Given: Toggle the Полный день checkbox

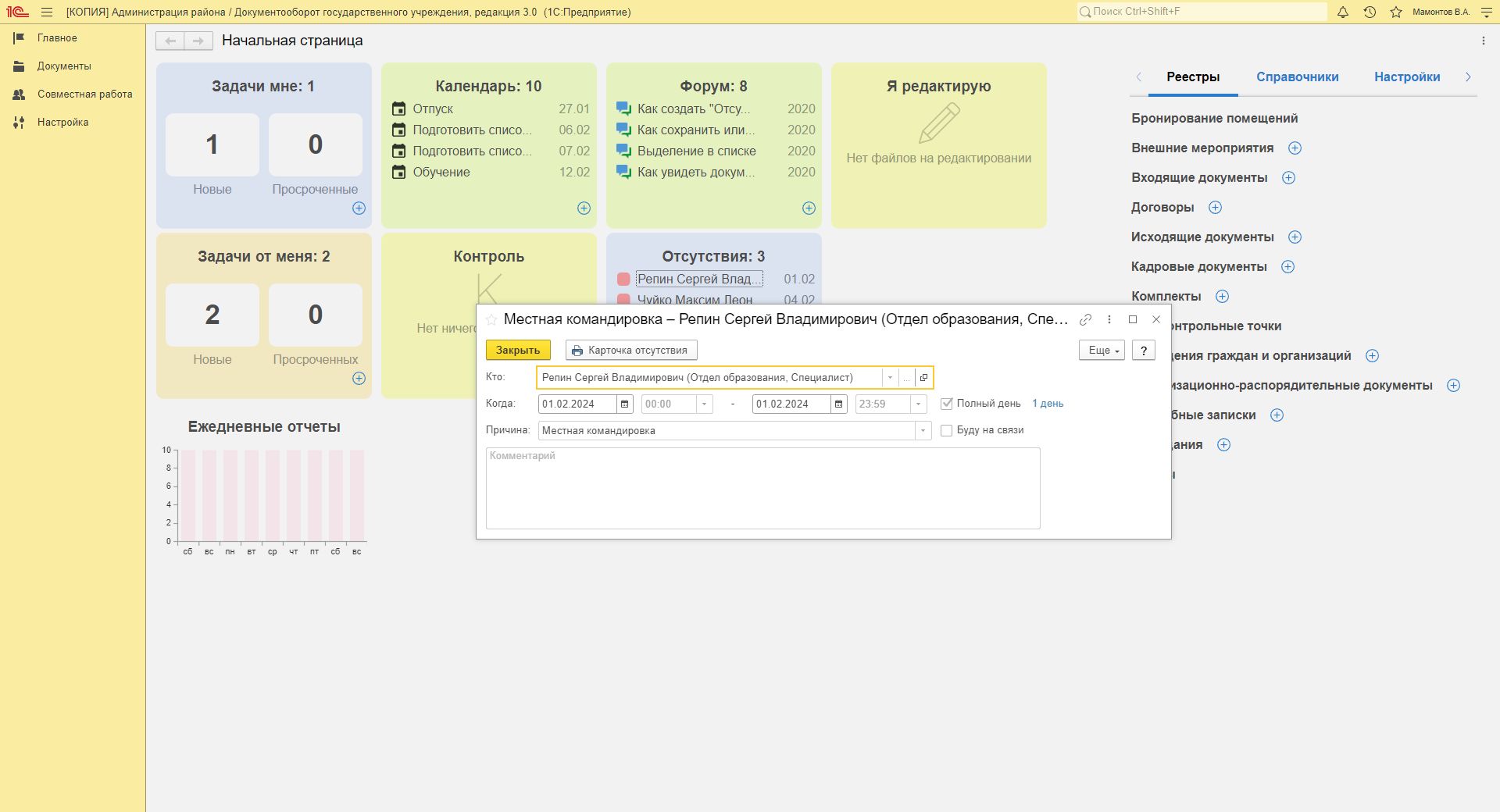Looking at the screenshot, I should coord(947,404).
